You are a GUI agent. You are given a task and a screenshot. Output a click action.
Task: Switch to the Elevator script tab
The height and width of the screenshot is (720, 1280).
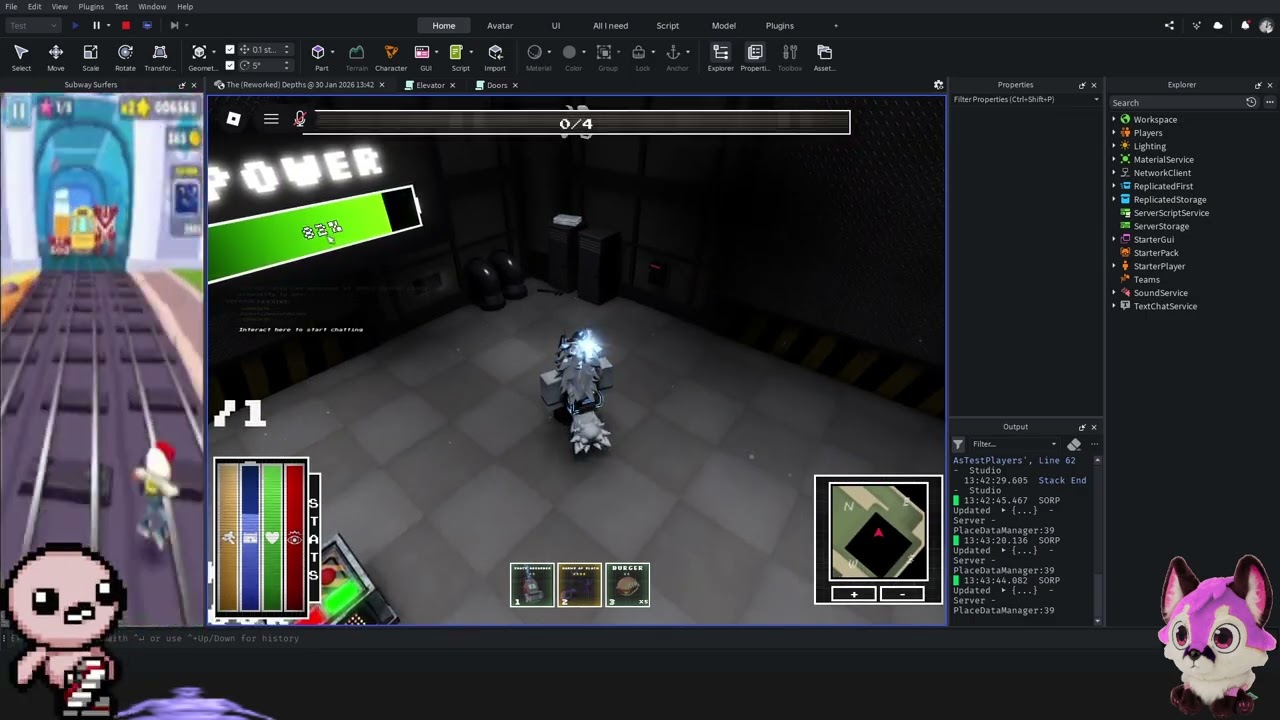[x=430, y=85]
